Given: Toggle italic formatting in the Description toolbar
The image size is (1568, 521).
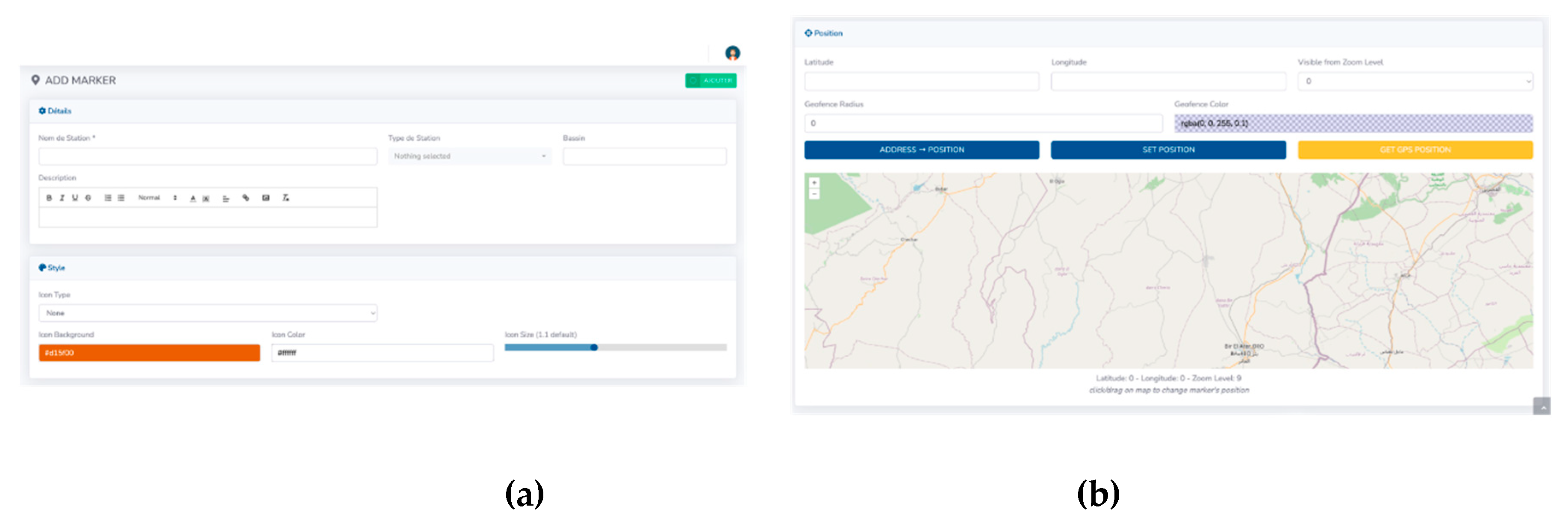Looking at the screenshot, I should point(62,198).
